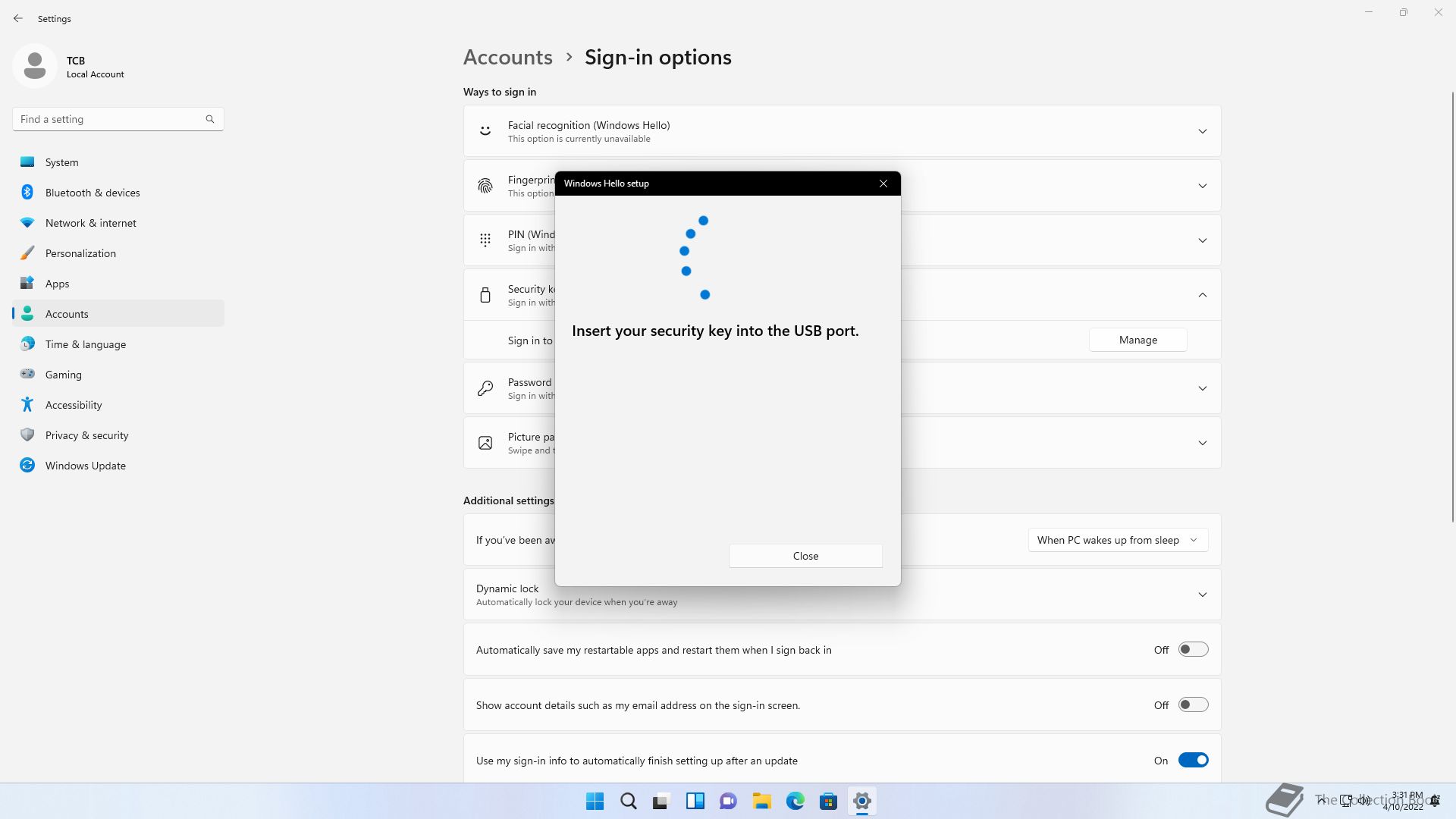Toggle automatically save restartable apps
Screen dimensions: 1456x819
point(1193,650)
